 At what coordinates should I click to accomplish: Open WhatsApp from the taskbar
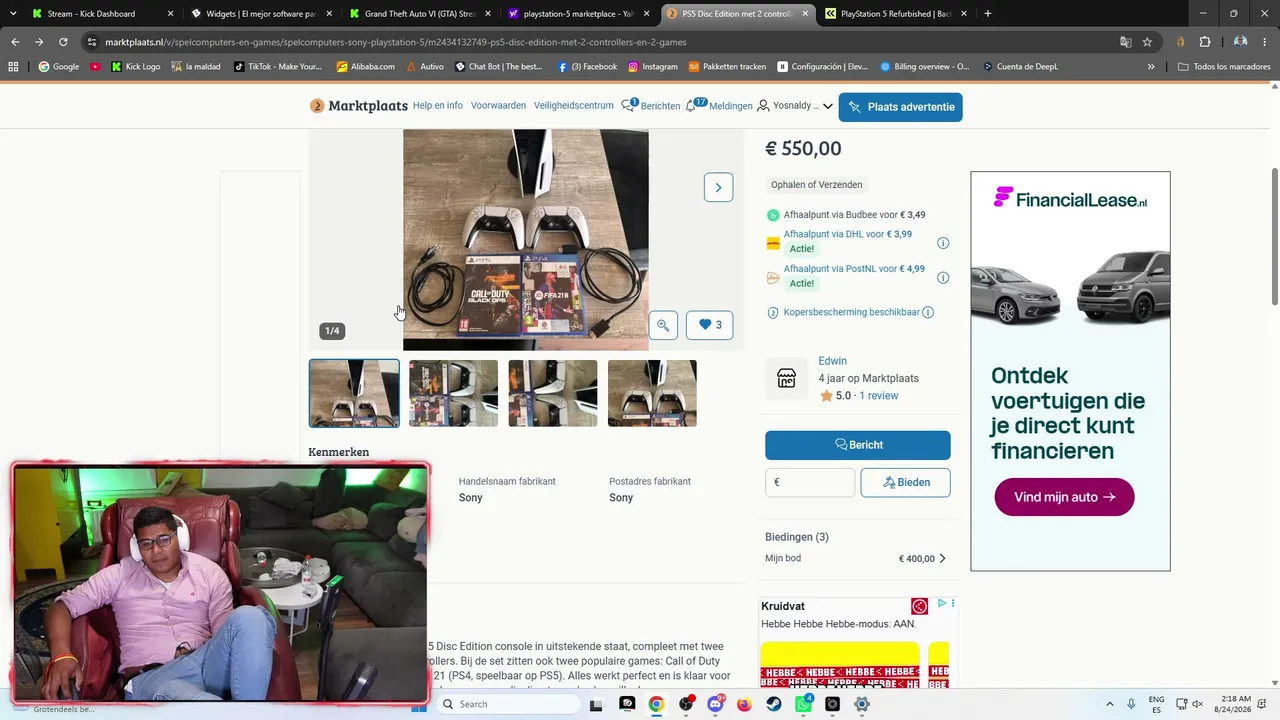(x=803, y=704)
